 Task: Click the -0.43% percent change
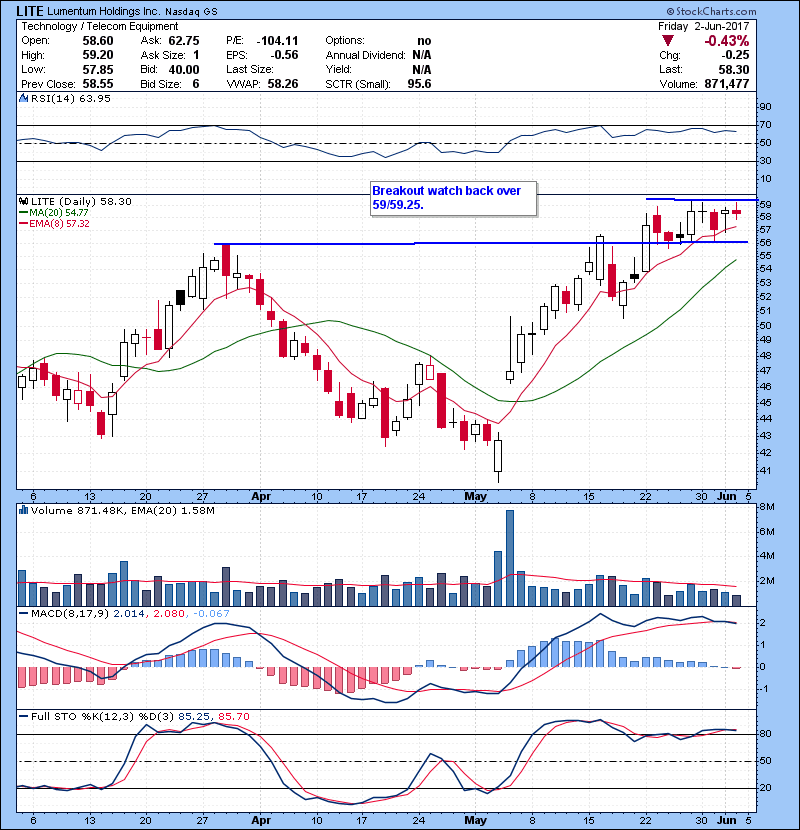click(x=726, y=41)
